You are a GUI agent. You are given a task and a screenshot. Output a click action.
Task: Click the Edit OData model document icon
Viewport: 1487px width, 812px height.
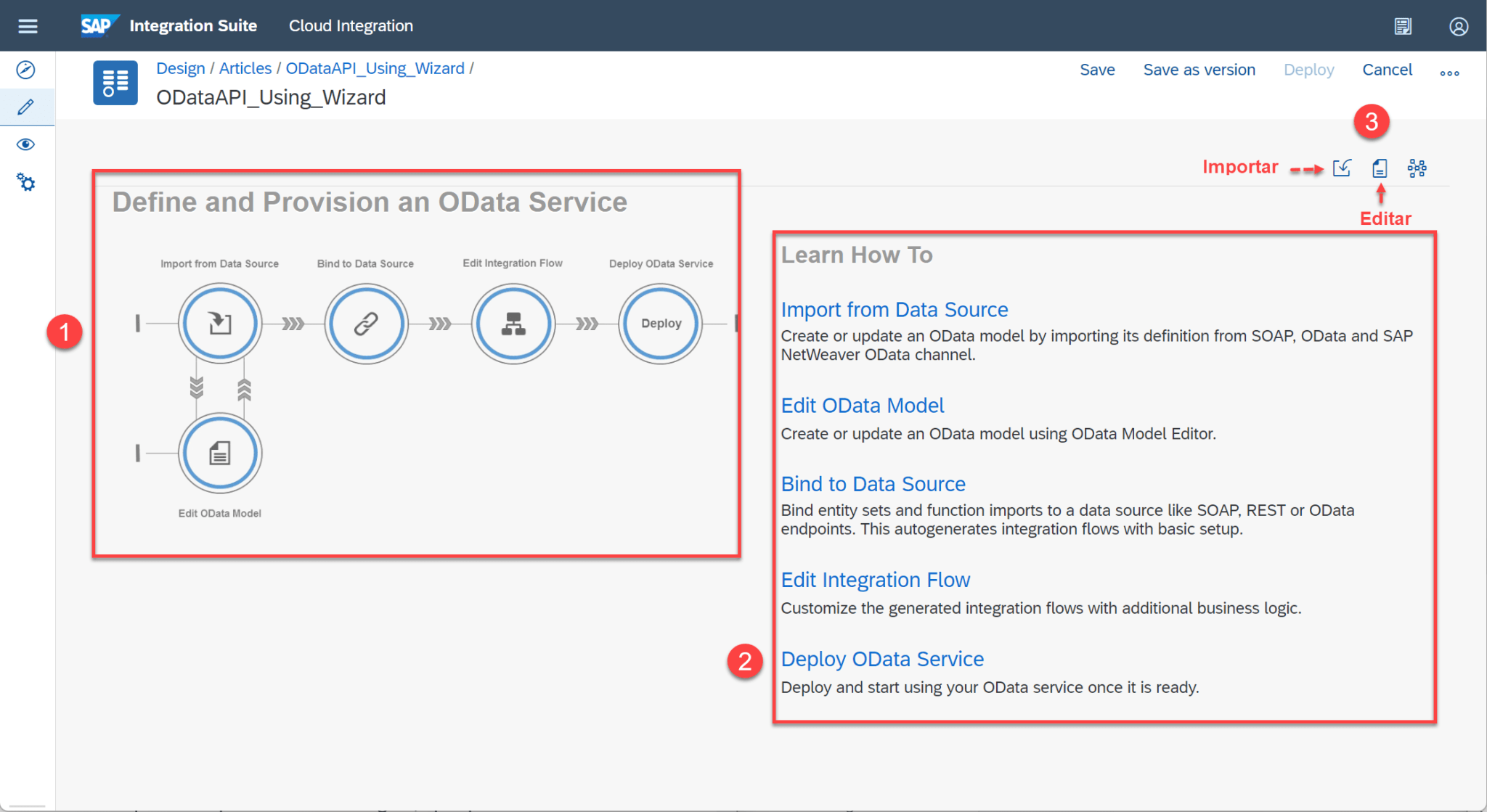point(1380,168)
